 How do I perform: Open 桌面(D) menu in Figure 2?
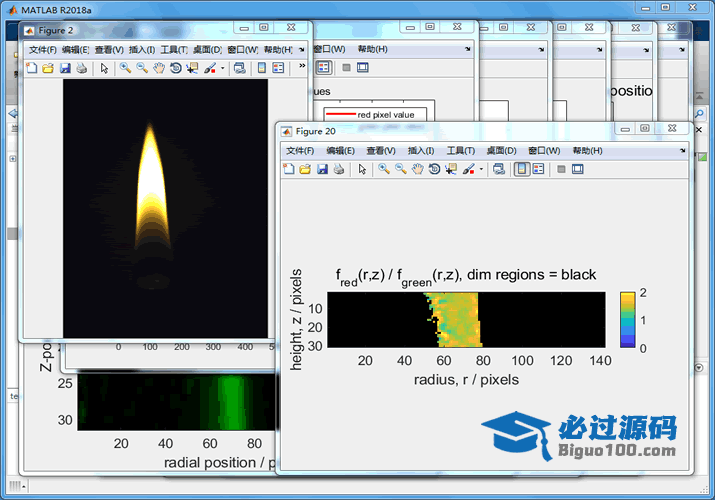pos(207,50)
